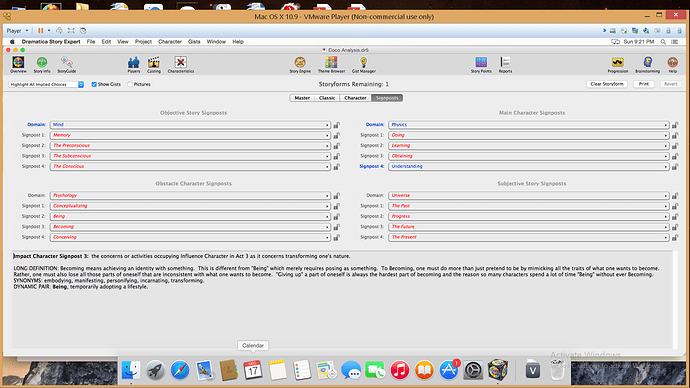Image resolution: width=690 pixels, height=388 pixels.
Task: Open the Casting tool
Action: [x=154, y=64]
